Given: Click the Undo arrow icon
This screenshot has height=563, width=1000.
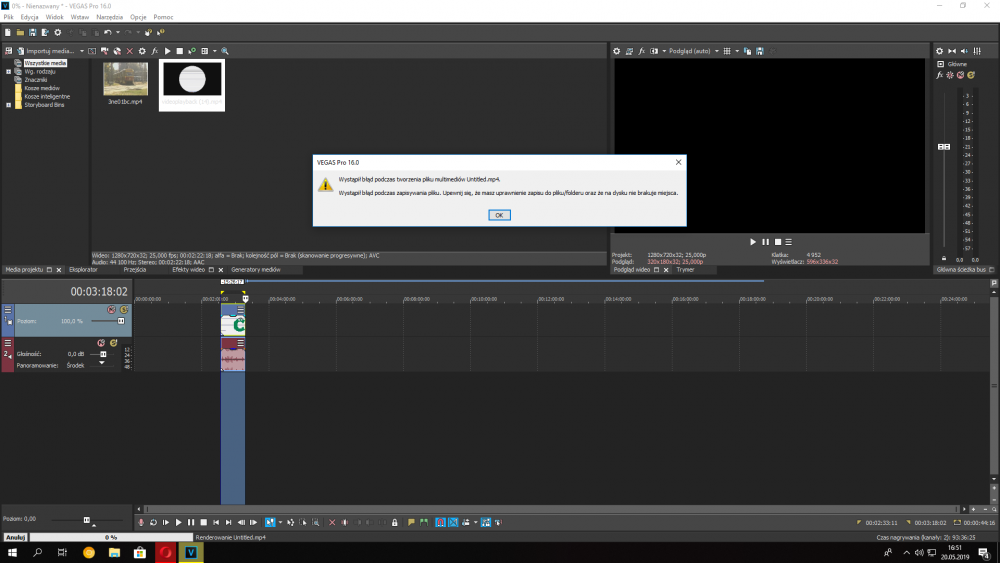Looking at the screenshot, I should [x=107, y=32].
